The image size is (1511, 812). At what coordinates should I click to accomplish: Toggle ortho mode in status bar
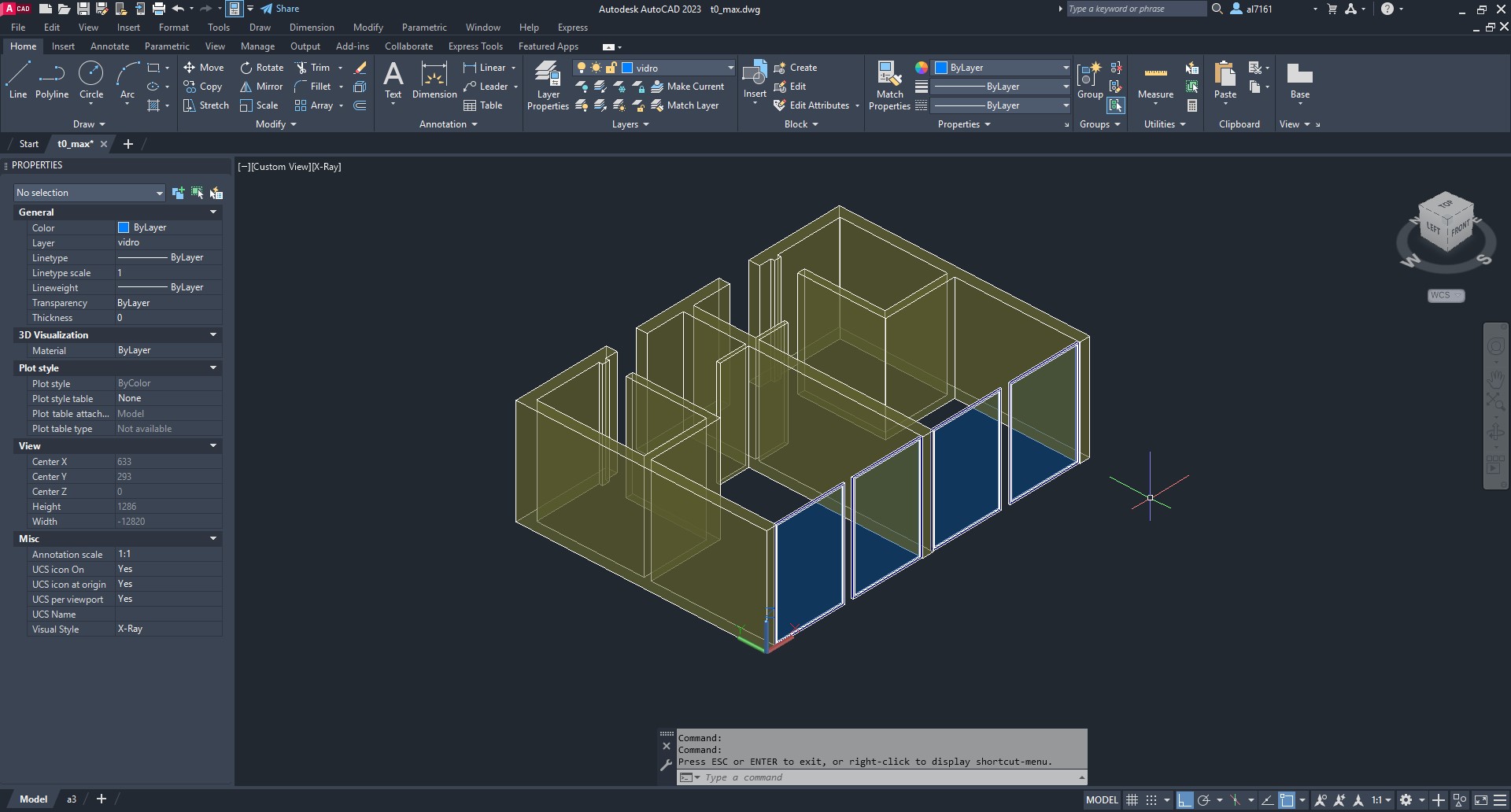click(x=1184, y=800)
